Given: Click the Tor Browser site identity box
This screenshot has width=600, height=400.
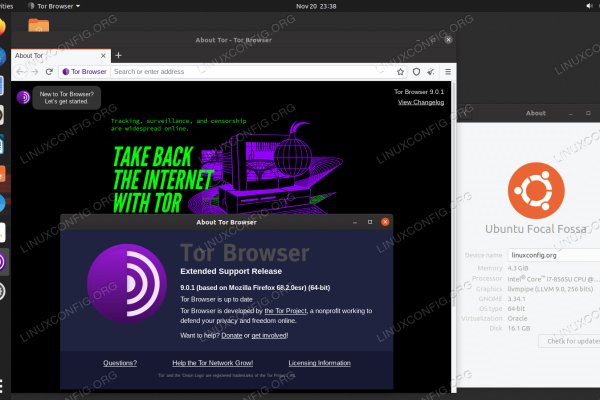Looking at the screenshot, I should (x=84, y=72).
